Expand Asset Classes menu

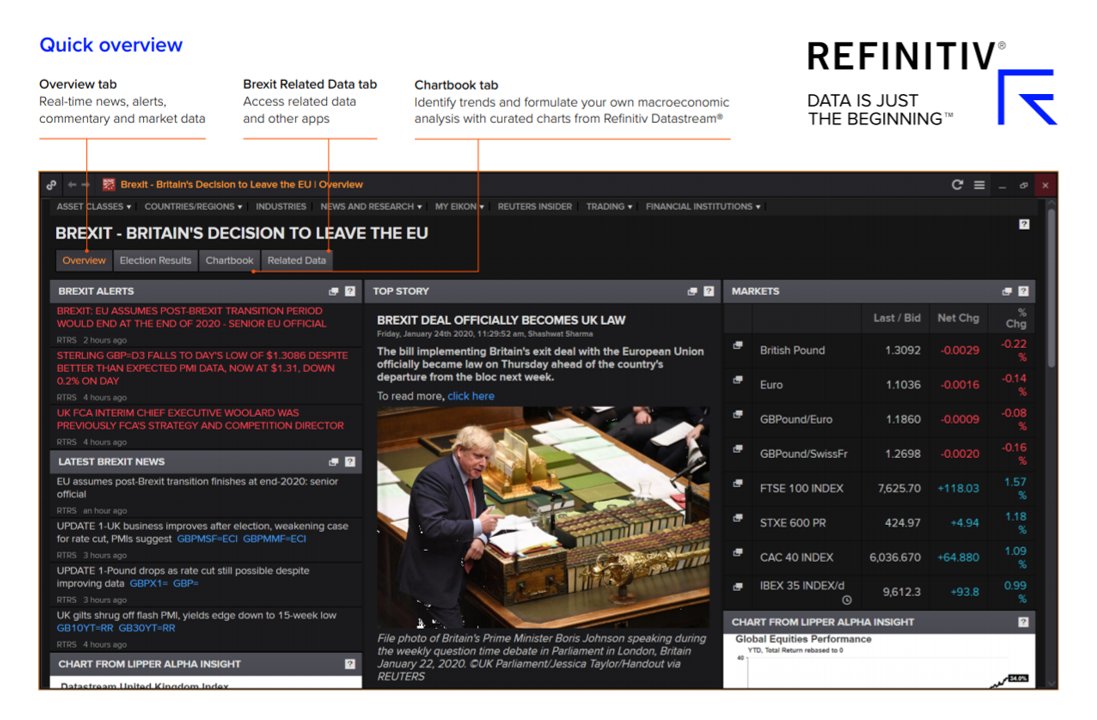coord(94,207)
